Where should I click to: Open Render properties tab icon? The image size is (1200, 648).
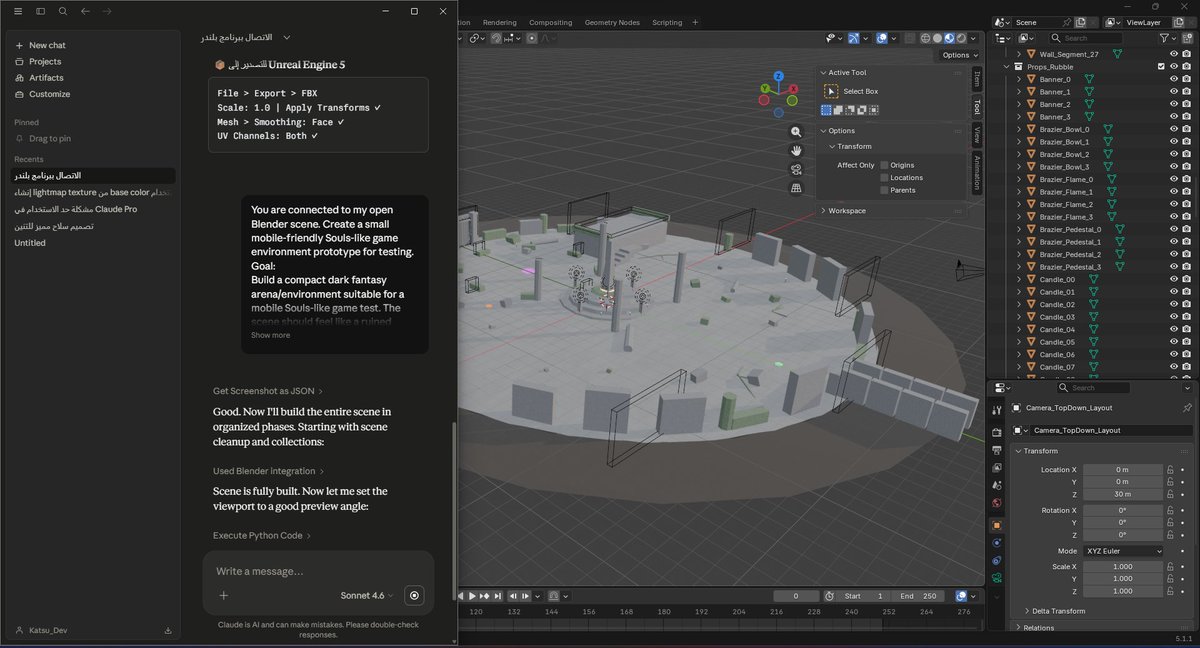click(x=996, y=432)
